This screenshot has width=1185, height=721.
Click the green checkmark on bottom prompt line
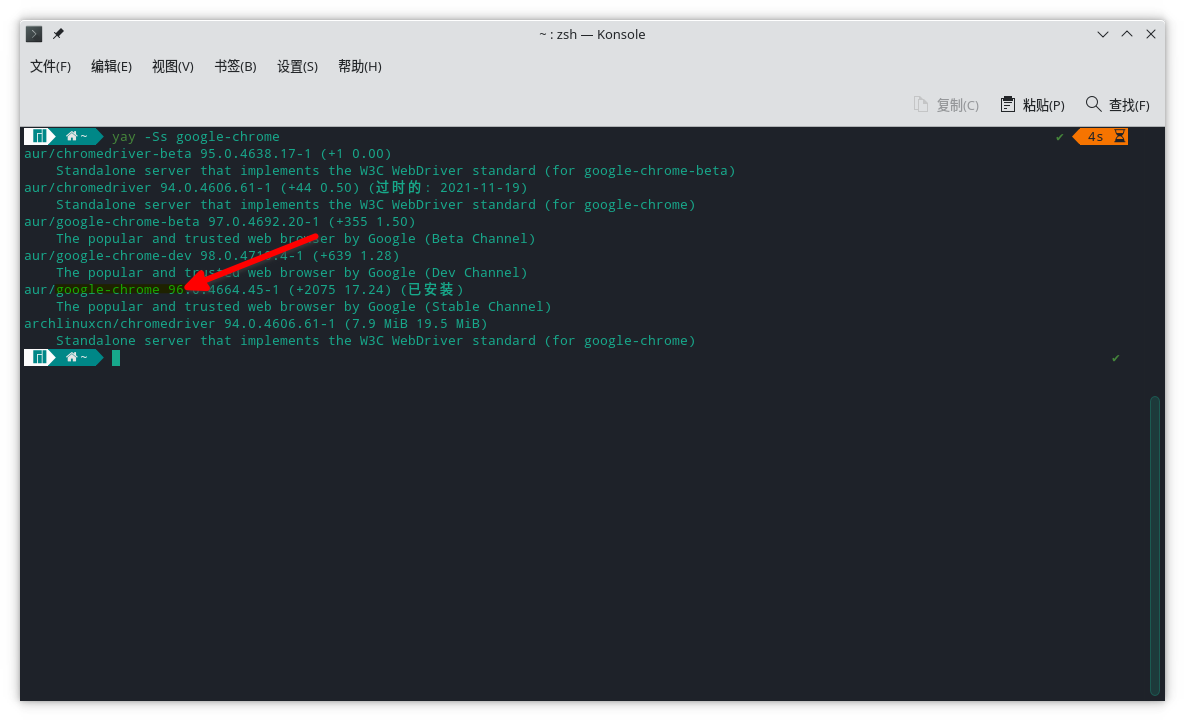pyautogui.click(x=1115, y=357)
